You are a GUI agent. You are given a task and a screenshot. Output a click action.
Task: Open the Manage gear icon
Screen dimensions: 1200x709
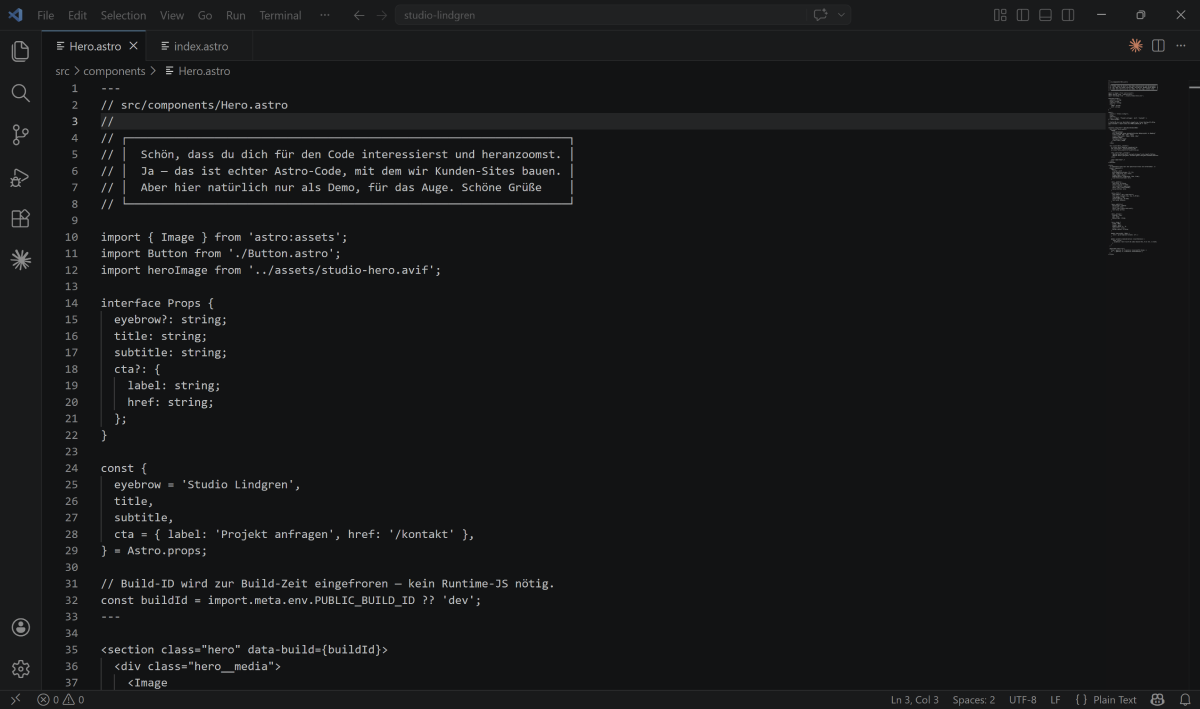tap(20, 669)
